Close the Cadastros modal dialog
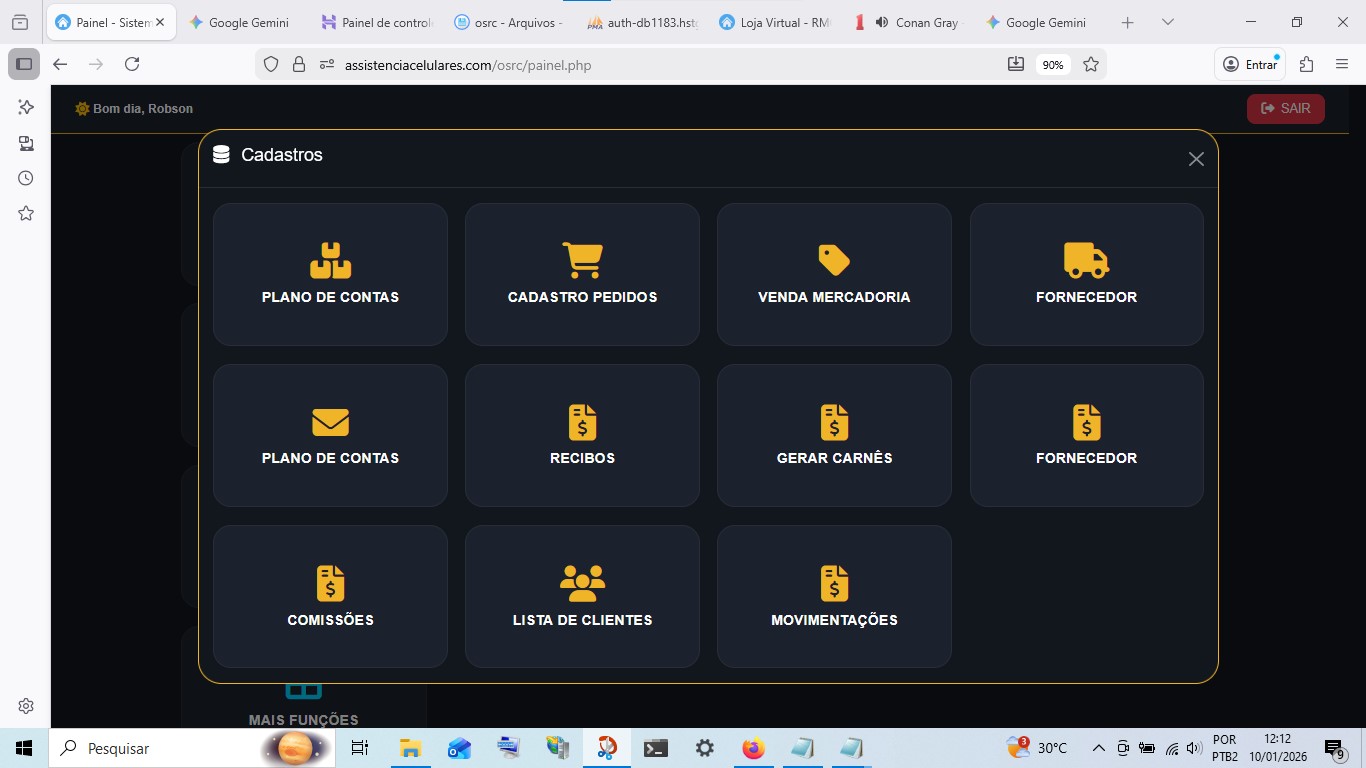 click(1196, 159)
